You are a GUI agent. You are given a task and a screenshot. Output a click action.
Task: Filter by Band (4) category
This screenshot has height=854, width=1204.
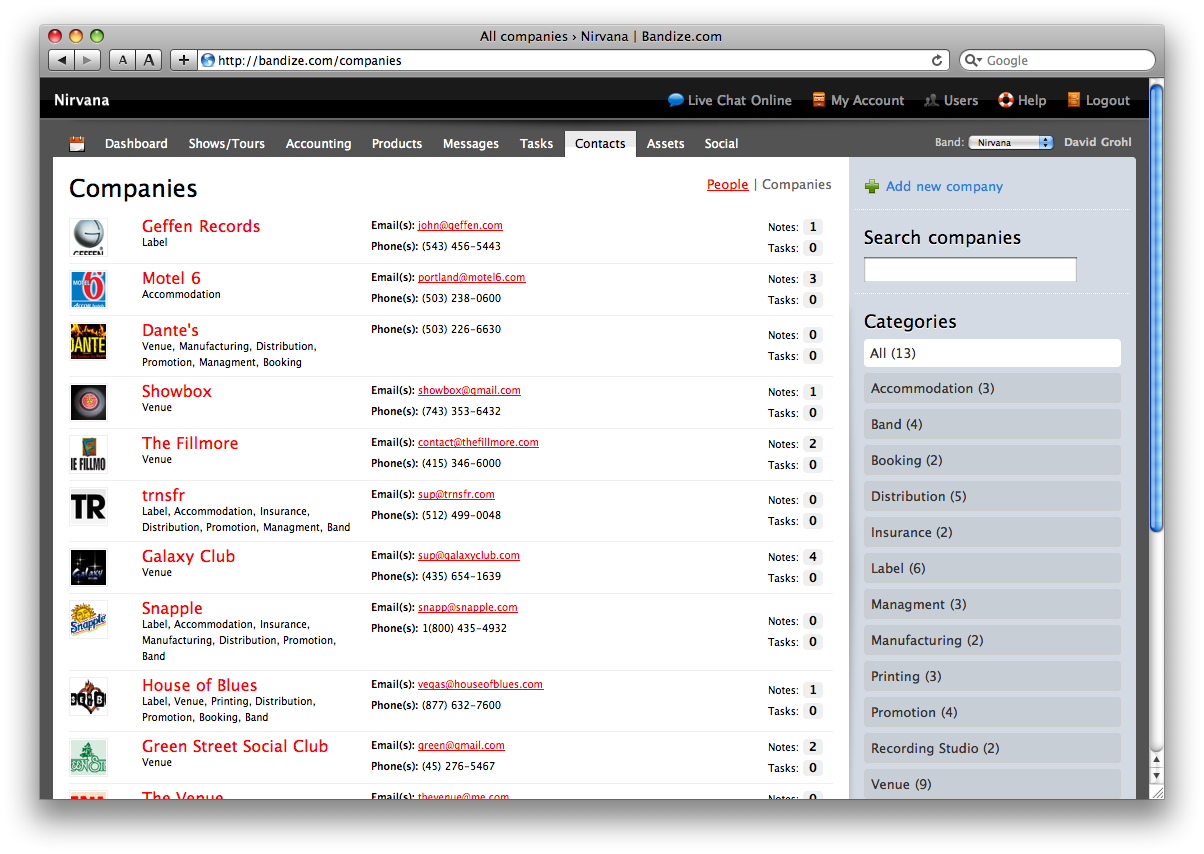click(x=992, y=424)
